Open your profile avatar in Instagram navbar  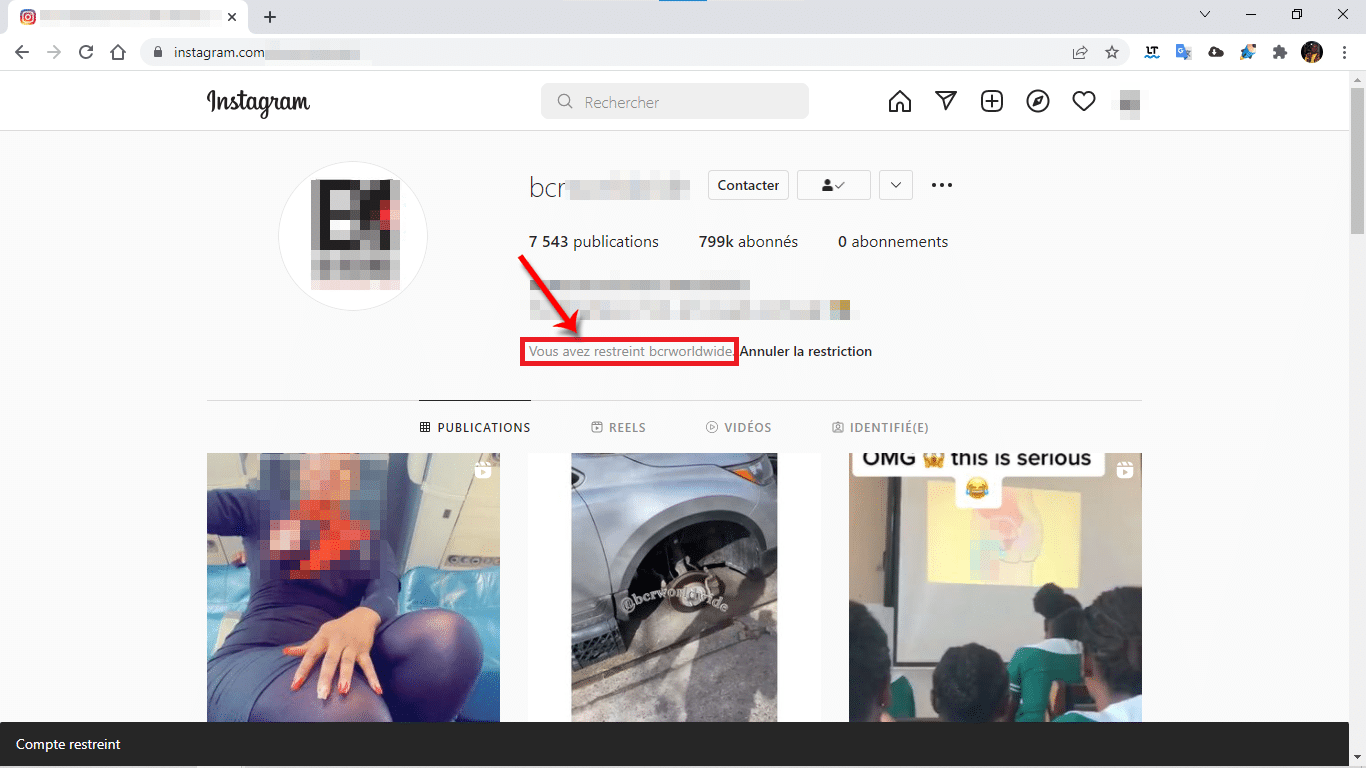(x=1130, y=102)
